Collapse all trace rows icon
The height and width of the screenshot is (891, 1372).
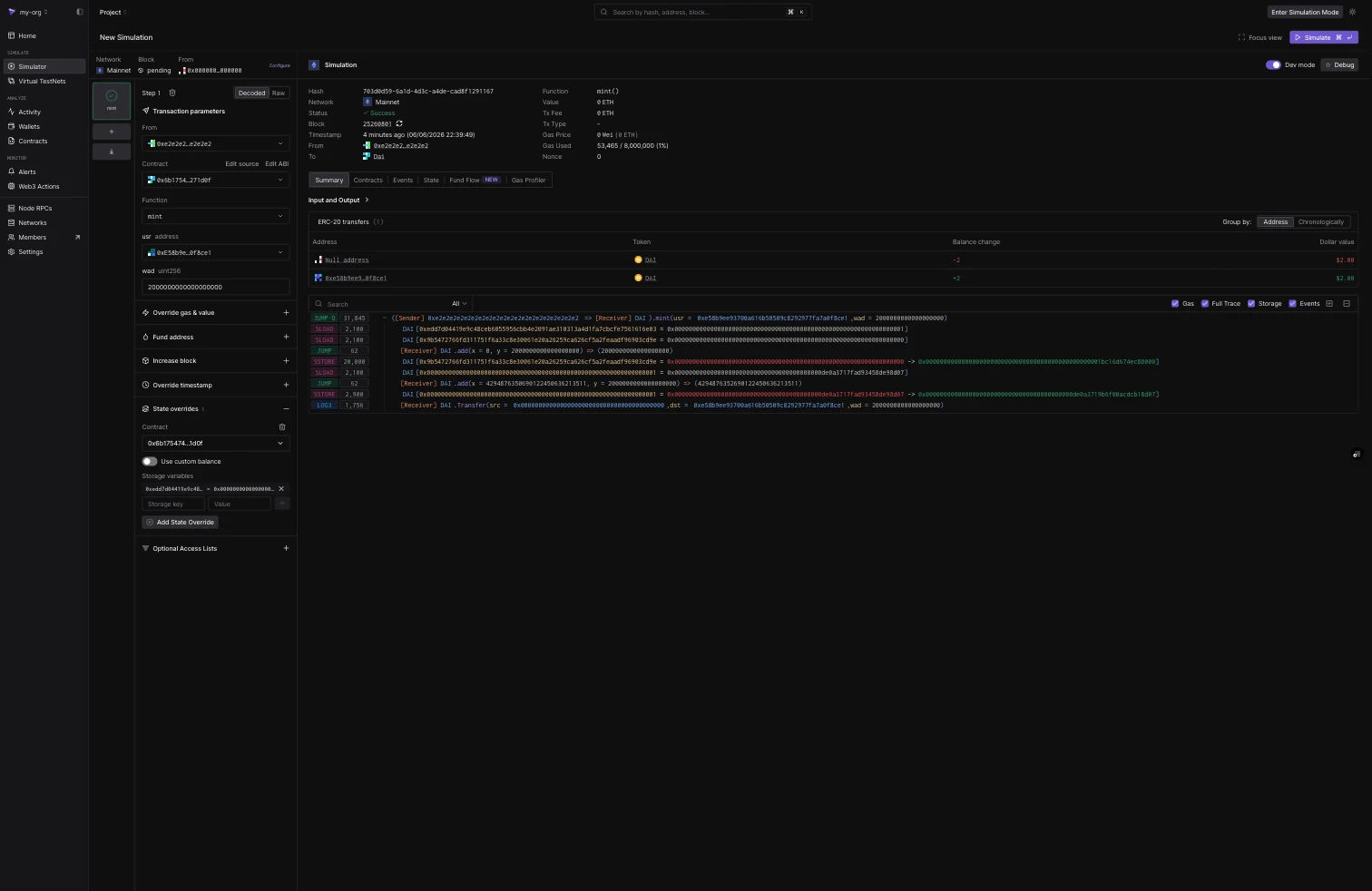tap(1347, 303)
